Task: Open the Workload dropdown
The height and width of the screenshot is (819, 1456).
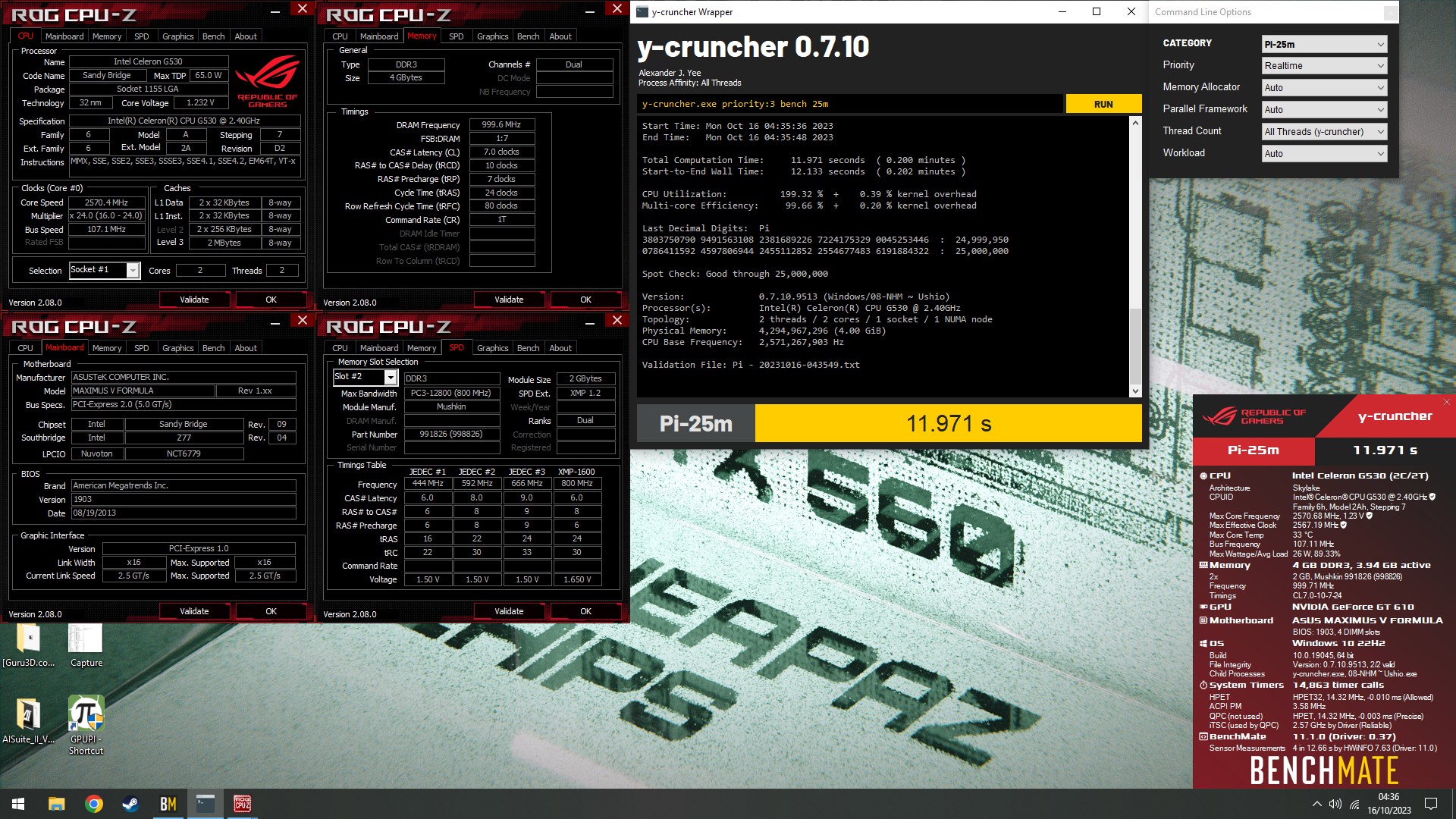Action: click(x=1324, y=154)
